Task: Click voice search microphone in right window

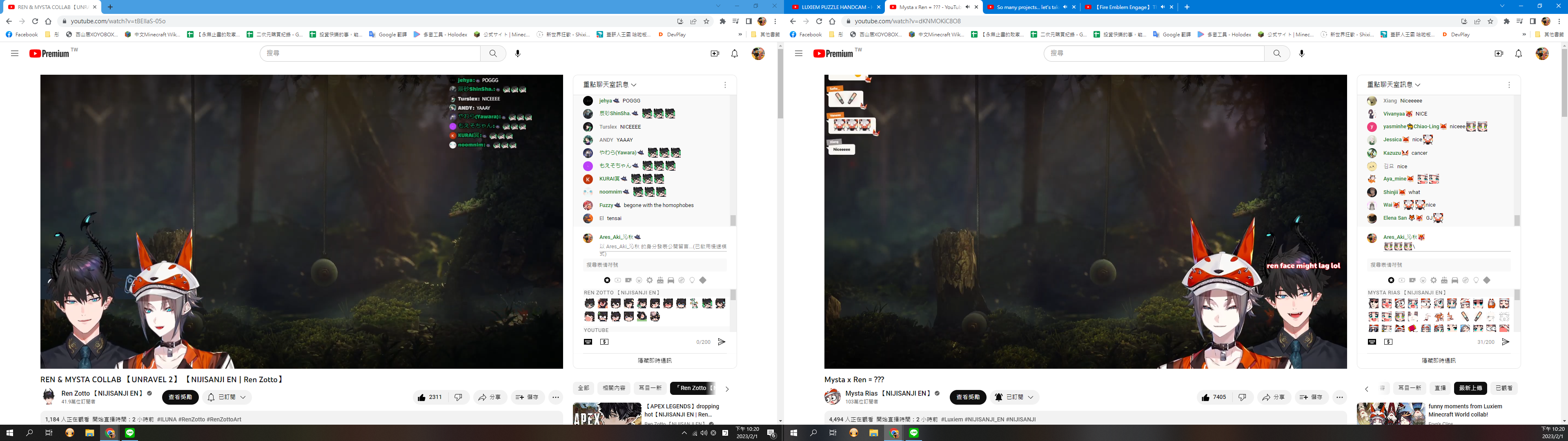Action: [1302, 53]
